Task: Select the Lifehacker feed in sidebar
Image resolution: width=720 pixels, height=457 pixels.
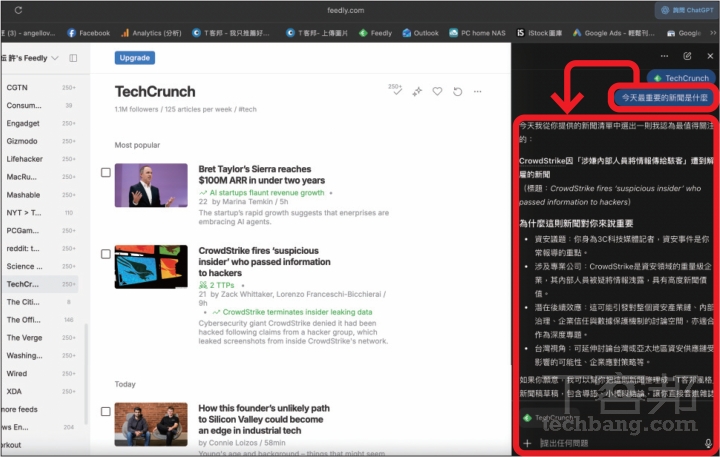Action: [40, 159]
